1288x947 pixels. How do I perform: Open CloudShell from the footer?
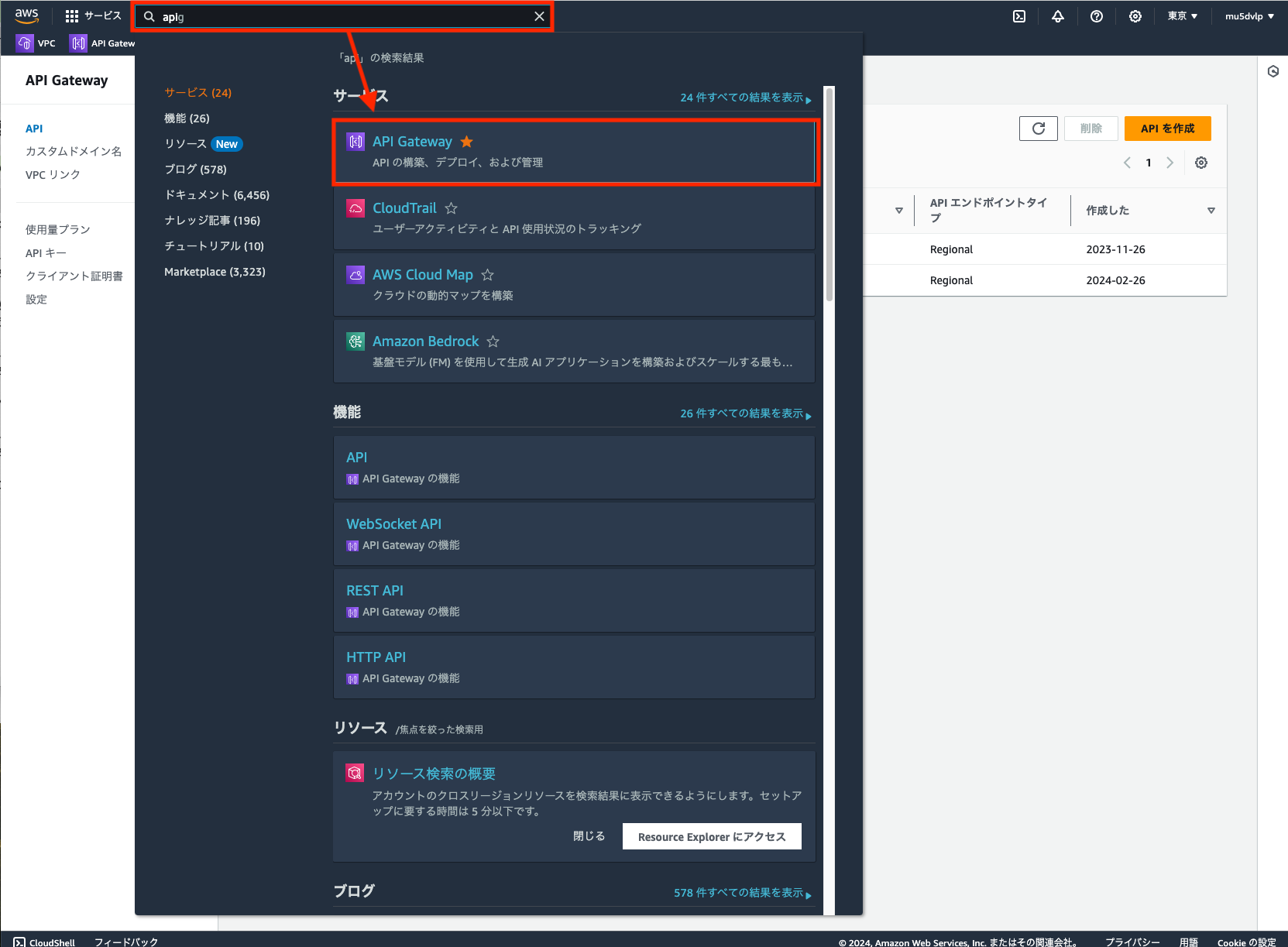pyautogui.click(x=44, y=942)
